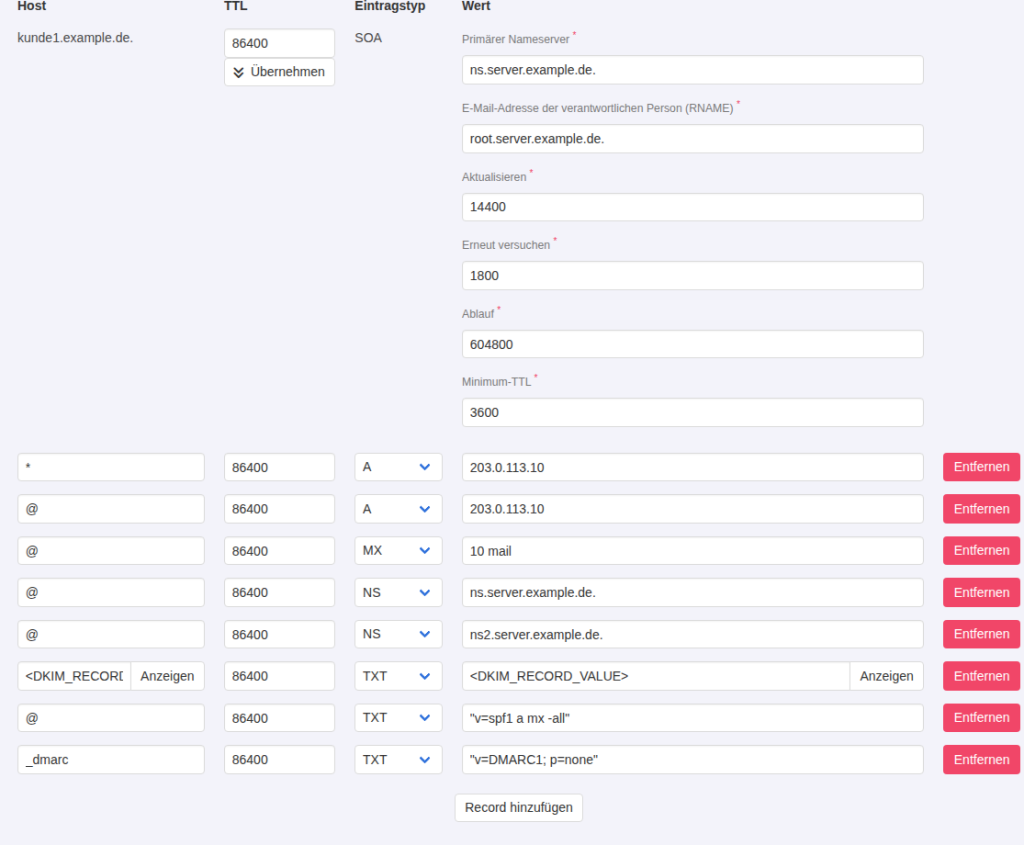Click the Erneut versuchen field with 1800
The height and width of the screenshot is (845, 1024).
point(692,276)
